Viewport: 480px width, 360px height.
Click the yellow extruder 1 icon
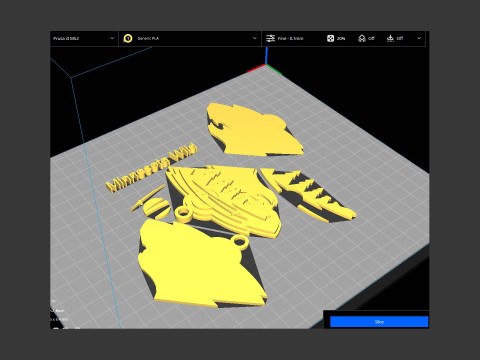[128, 38]
